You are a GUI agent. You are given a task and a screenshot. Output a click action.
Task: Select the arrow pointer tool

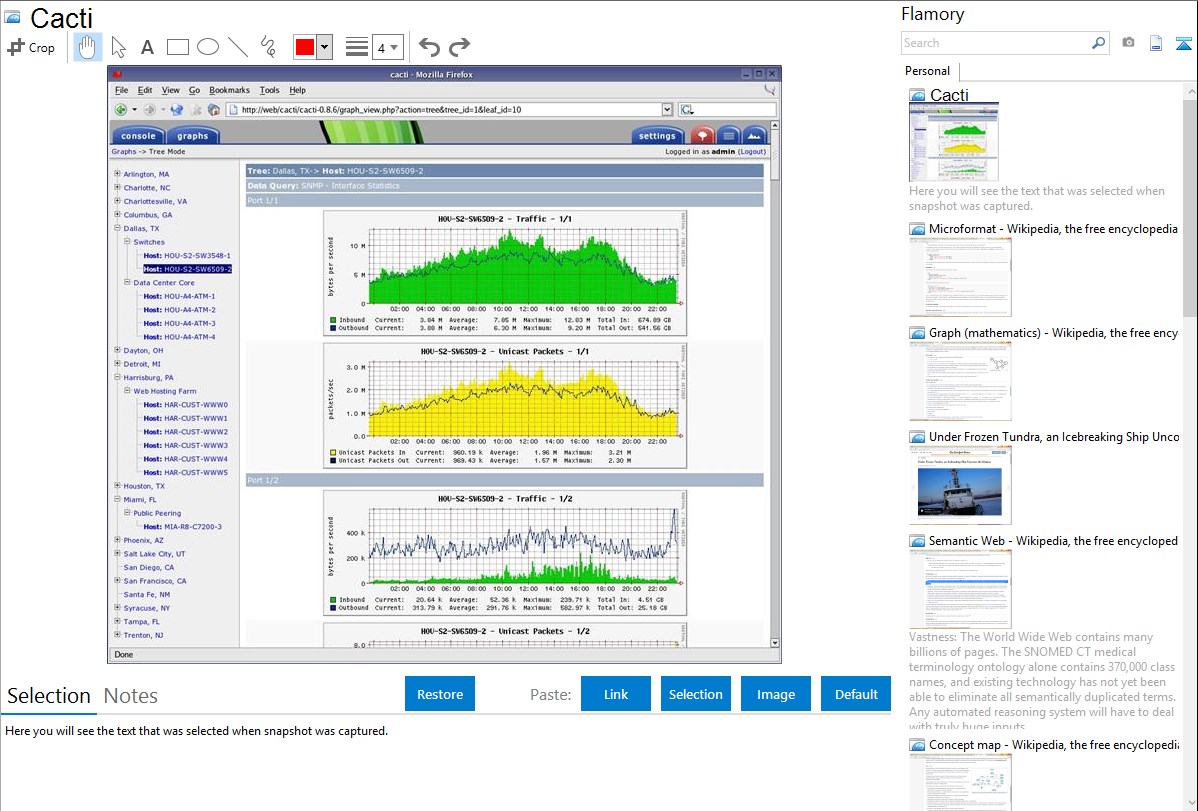click(x=118, y=47)
